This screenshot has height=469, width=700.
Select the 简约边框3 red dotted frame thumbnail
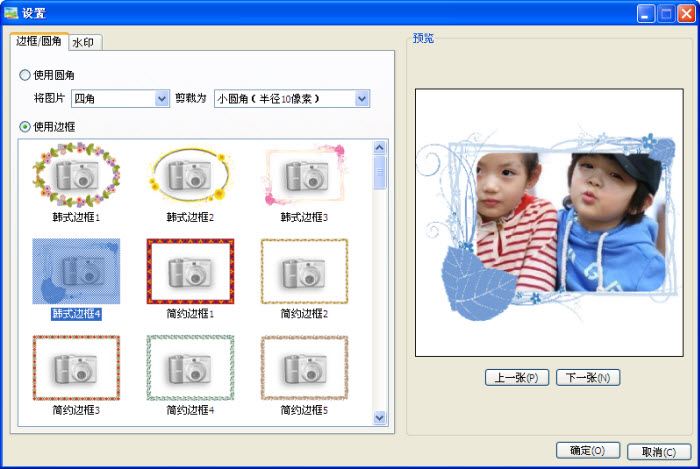(x=76, y=368)
